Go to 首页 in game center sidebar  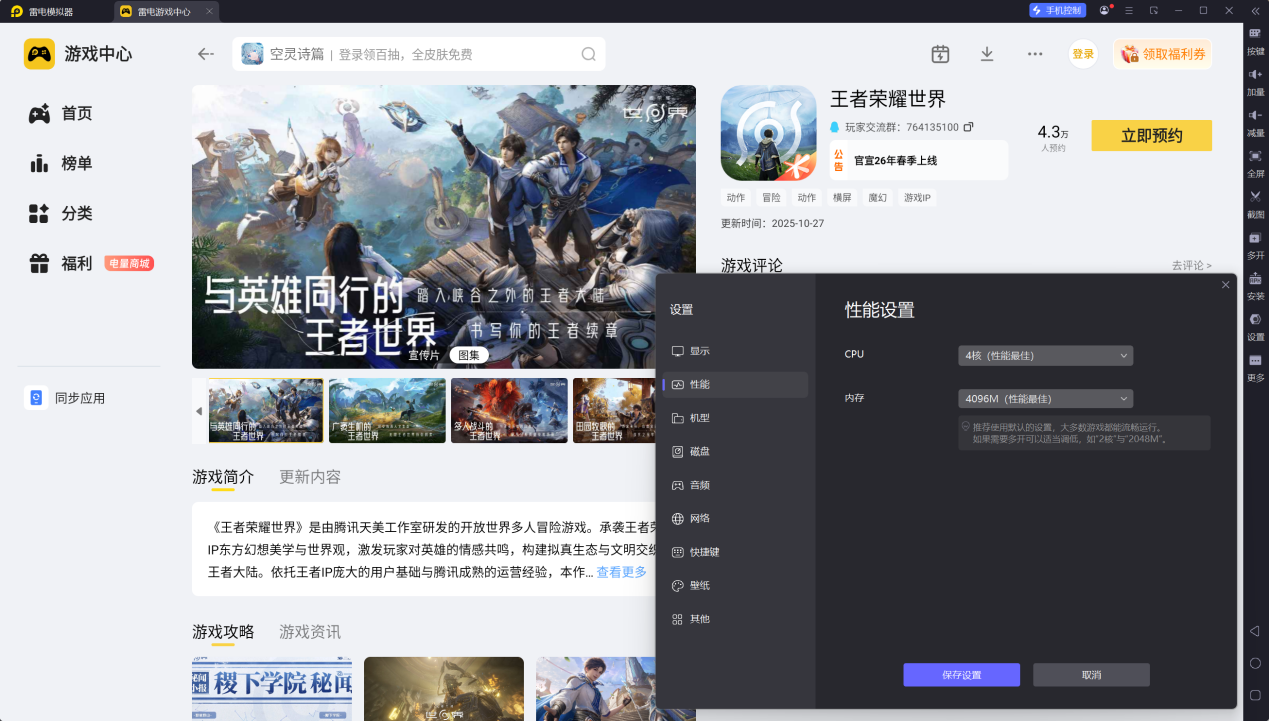(x=61, y=113)
